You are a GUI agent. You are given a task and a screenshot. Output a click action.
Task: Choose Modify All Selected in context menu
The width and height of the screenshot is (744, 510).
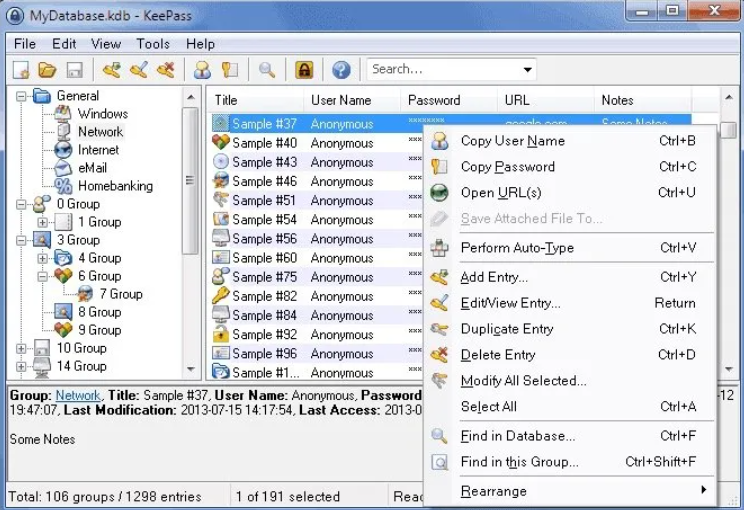569,380
